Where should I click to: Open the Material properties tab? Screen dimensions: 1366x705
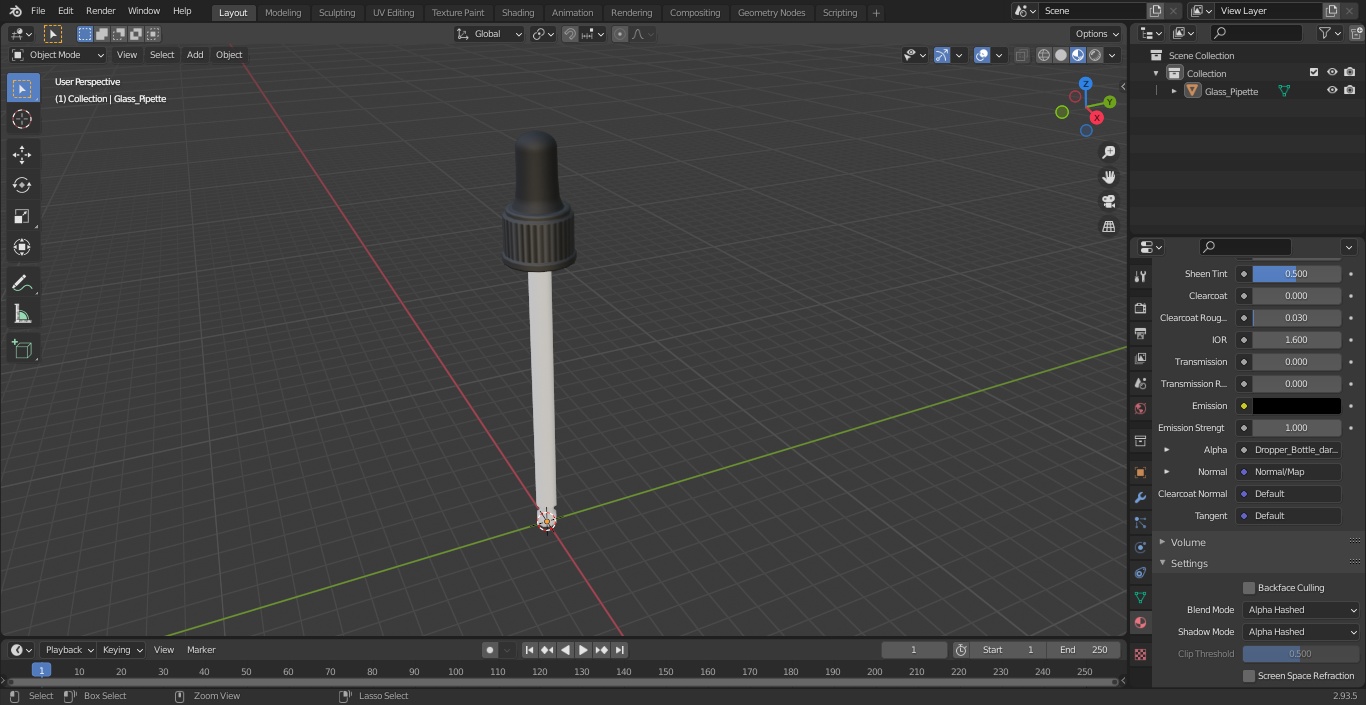[x=1140, y=622]
